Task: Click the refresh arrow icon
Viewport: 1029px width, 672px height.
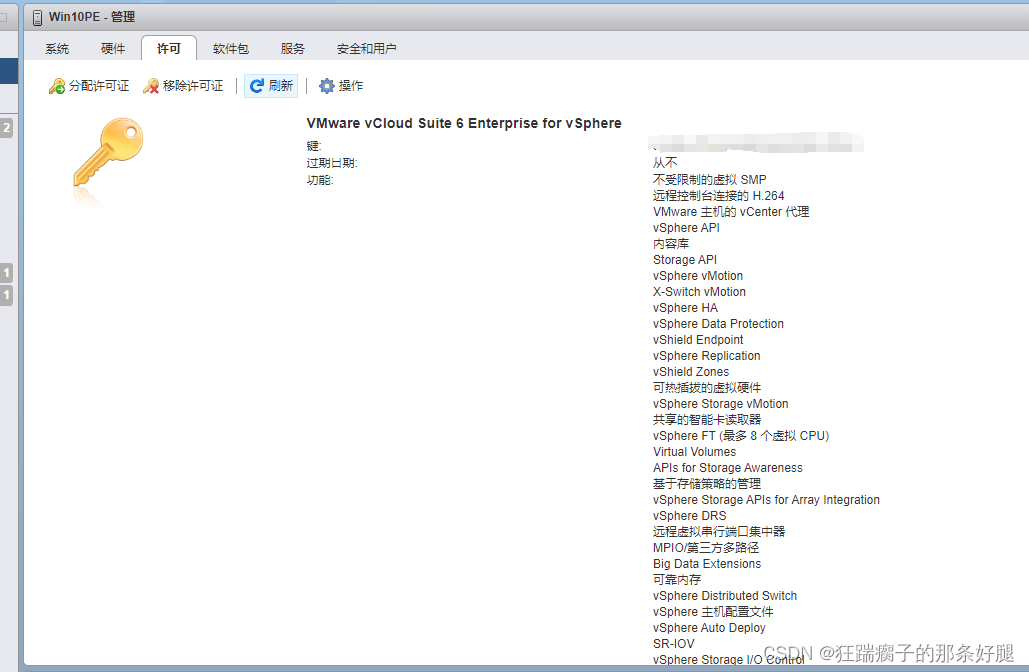Action: [x=257, y=86]
